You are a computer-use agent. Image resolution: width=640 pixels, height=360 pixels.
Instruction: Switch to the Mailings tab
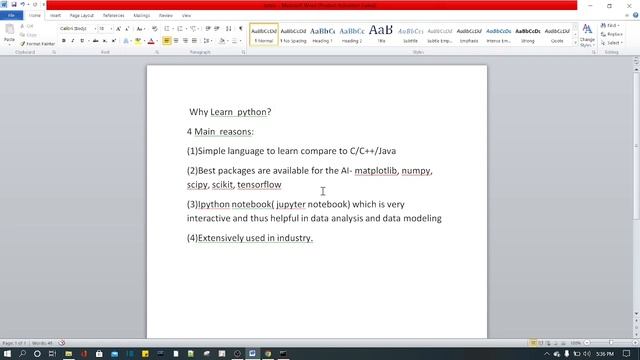coord(142,16)
